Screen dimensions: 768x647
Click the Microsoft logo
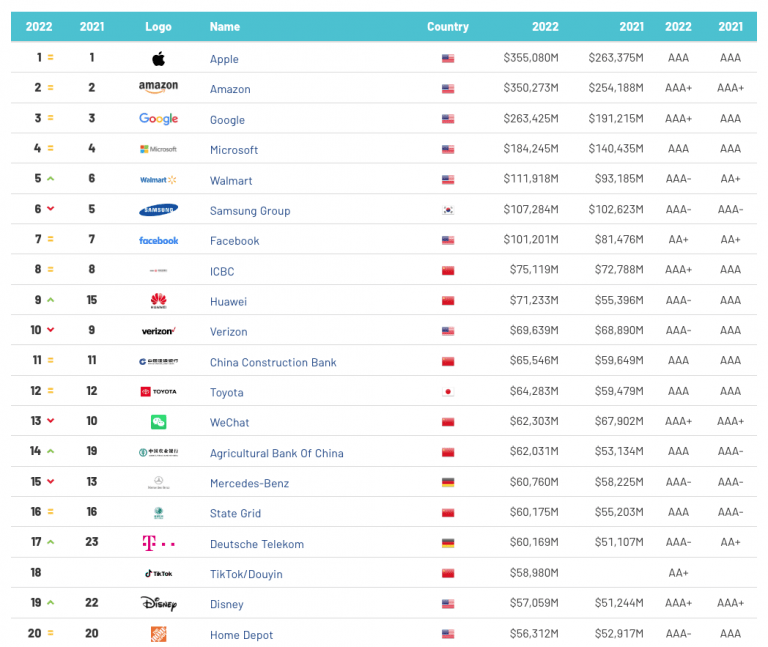coord(158,149)
